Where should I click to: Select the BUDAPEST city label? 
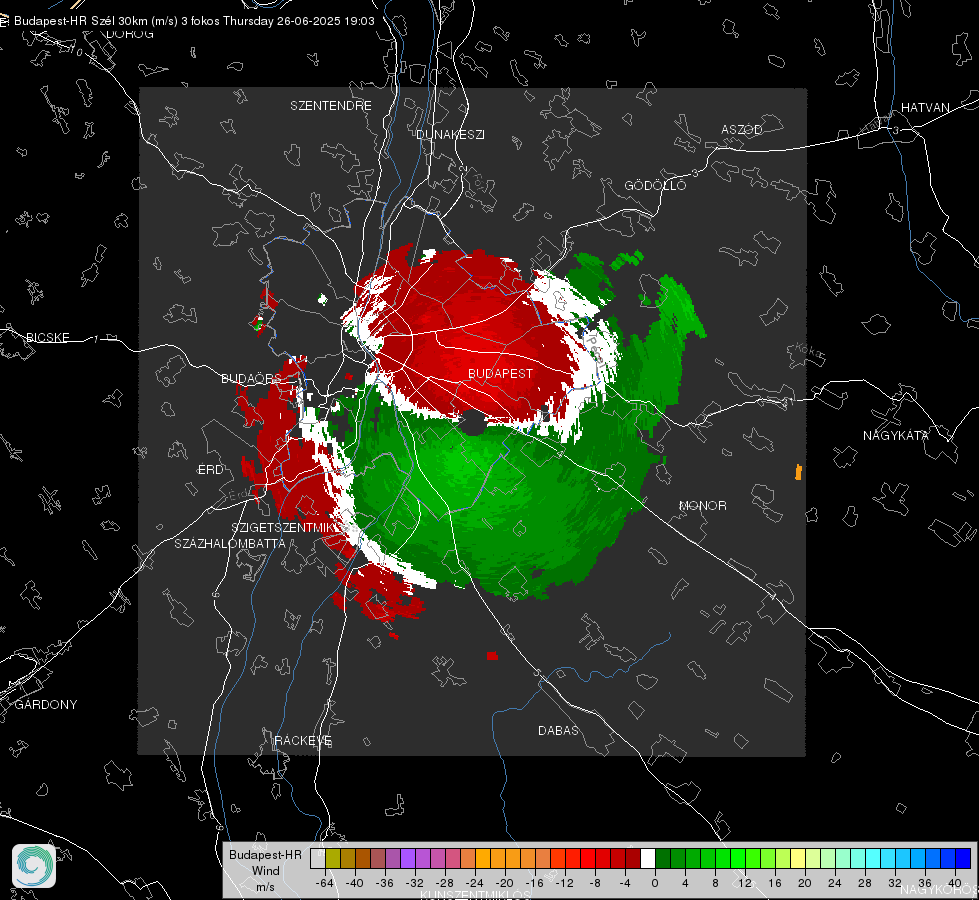click(500, 373)
